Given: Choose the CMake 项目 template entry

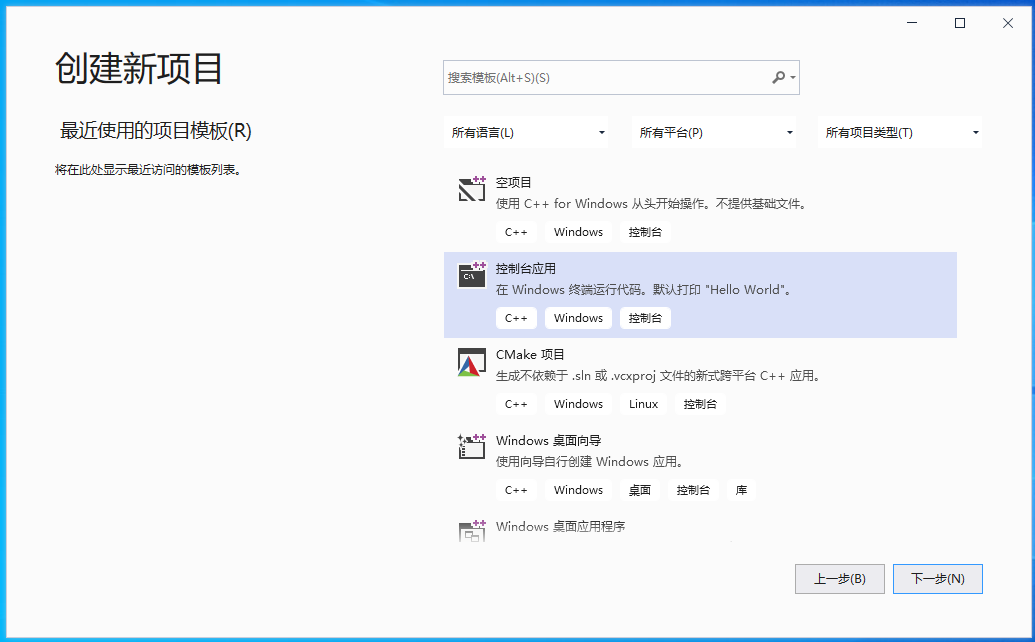Looking at the screenshot, I should (x=530, y=355).
